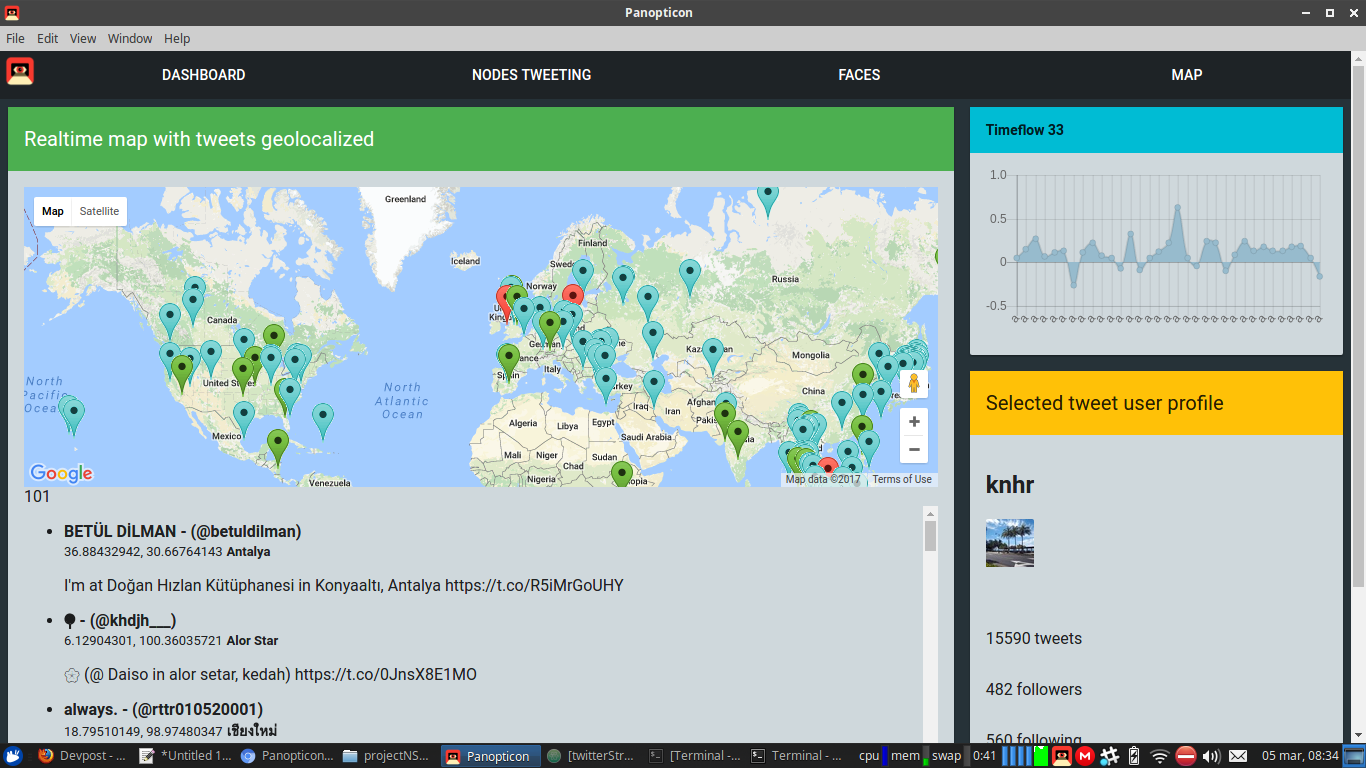This screenshot has height=768, width=1366.
Task: Click the 15590 tweets count
Action: point(1034,638)
